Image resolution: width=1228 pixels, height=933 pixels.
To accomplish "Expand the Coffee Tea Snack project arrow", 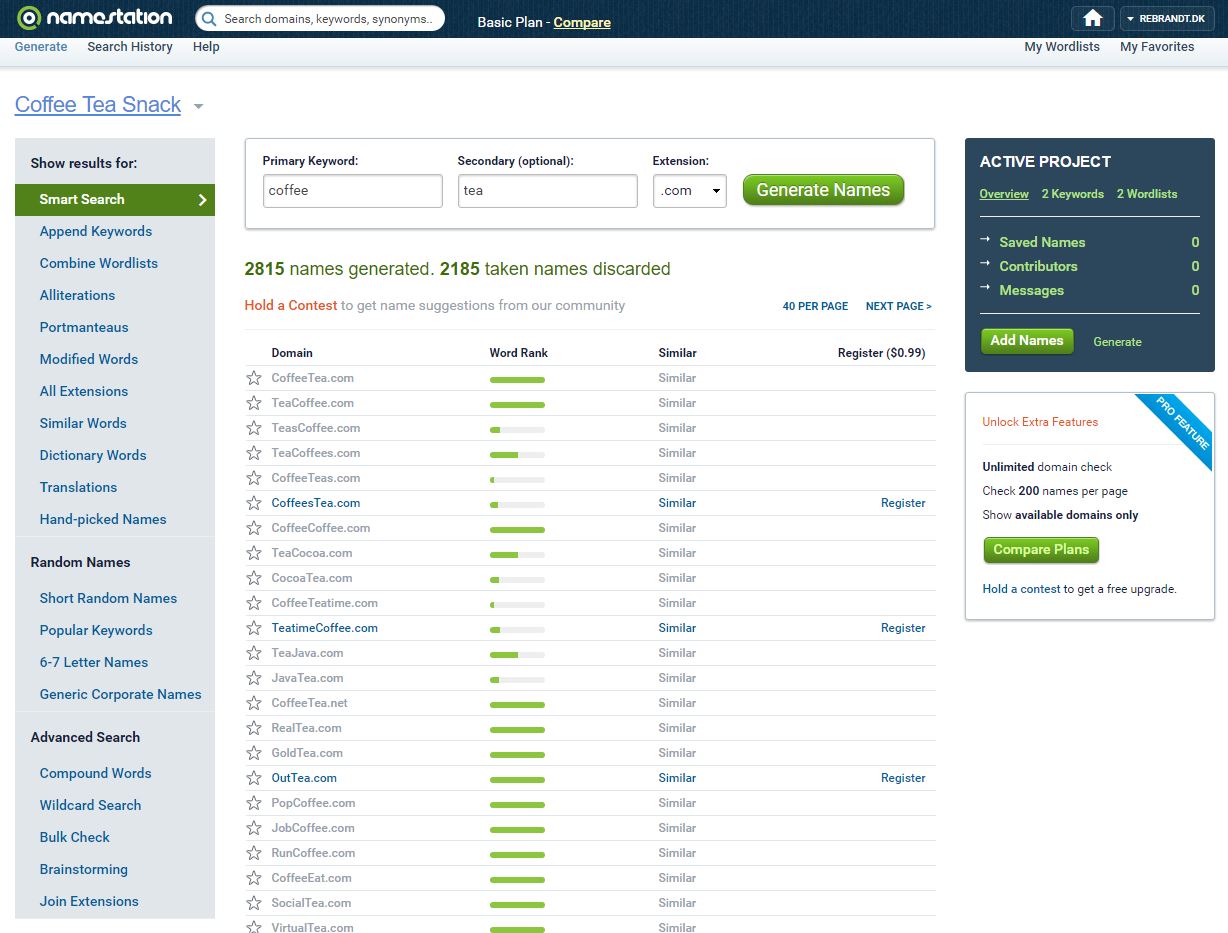I will click(x=198, y=107).
